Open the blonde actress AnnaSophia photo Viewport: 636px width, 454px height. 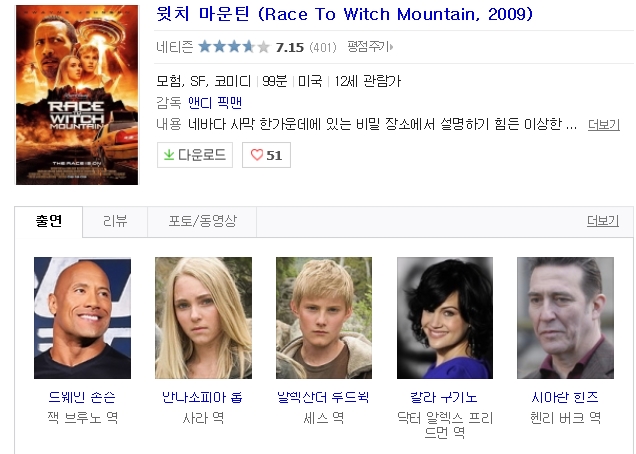point(203,318)
